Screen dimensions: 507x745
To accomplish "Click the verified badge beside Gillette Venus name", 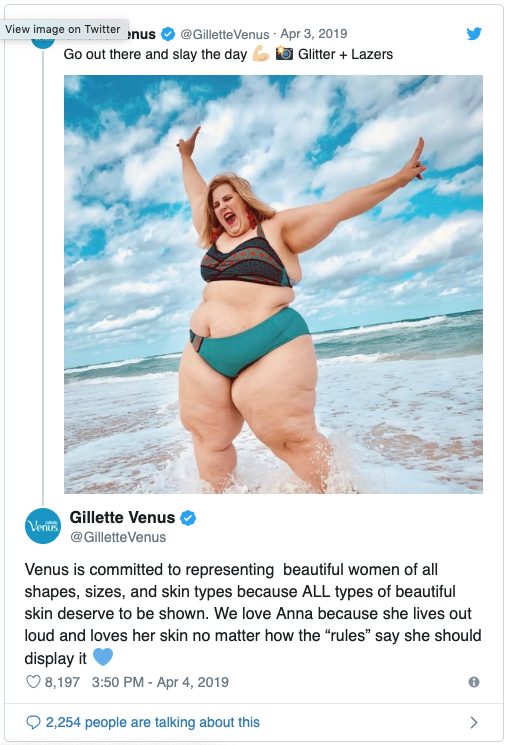I will point(189,517).
